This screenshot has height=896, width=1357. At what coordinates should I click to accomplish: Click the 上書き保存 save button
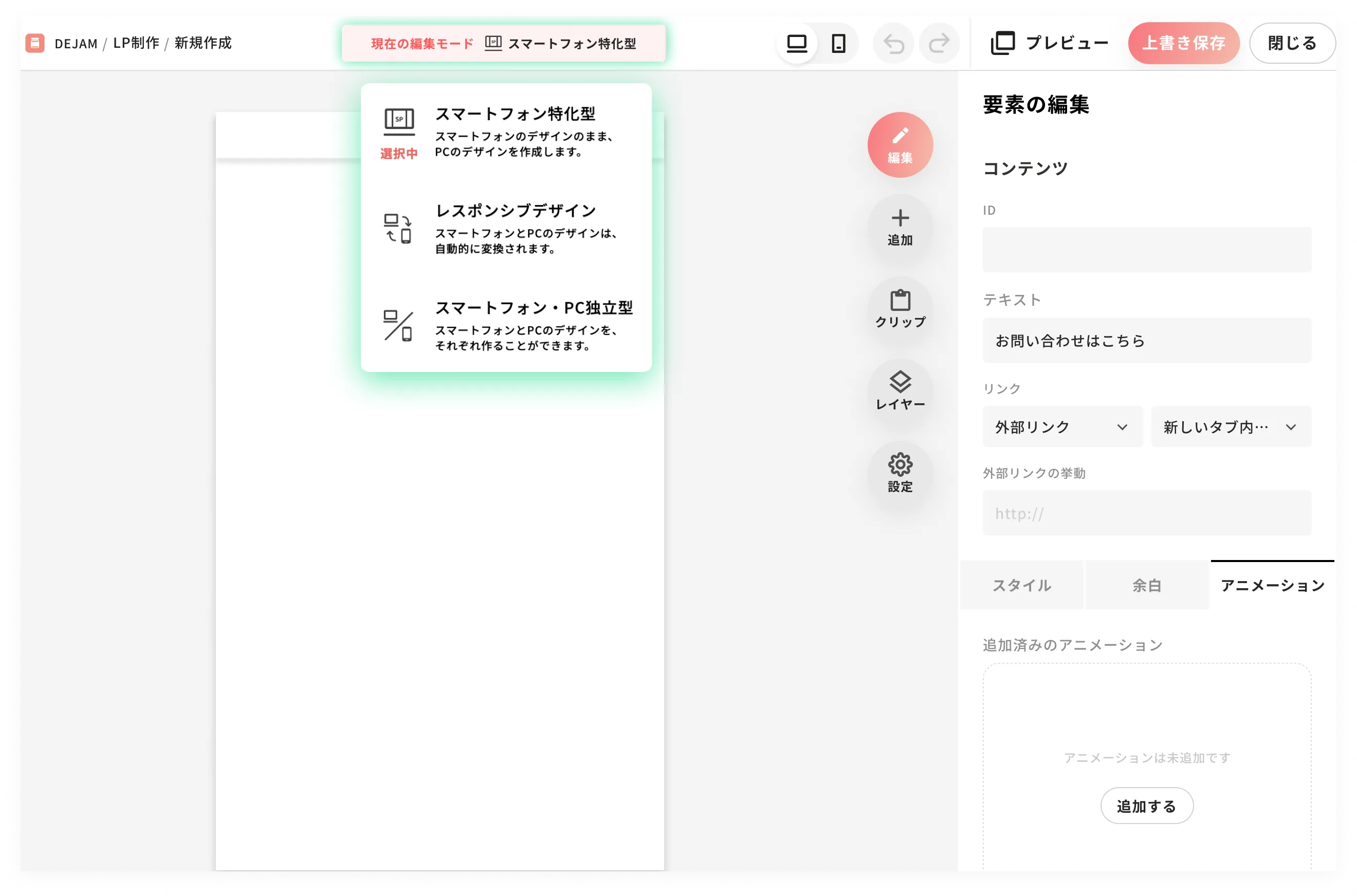tap(1183, 44)
